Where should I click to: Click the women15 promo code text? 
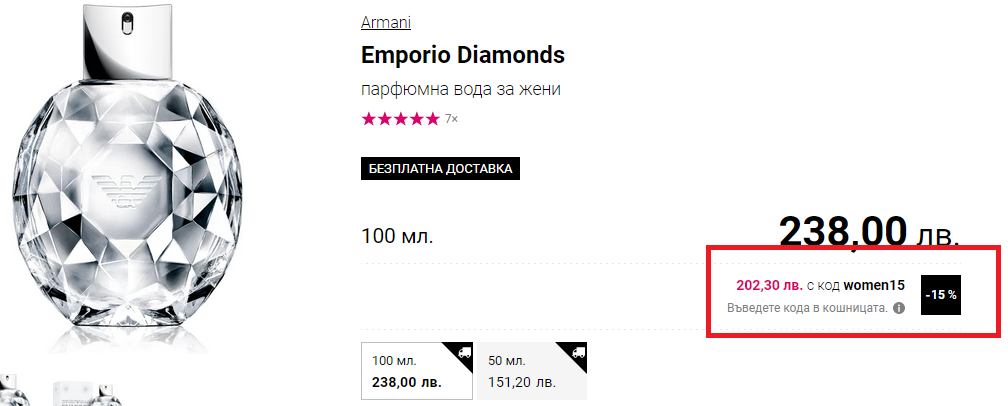tap(874, 286)
